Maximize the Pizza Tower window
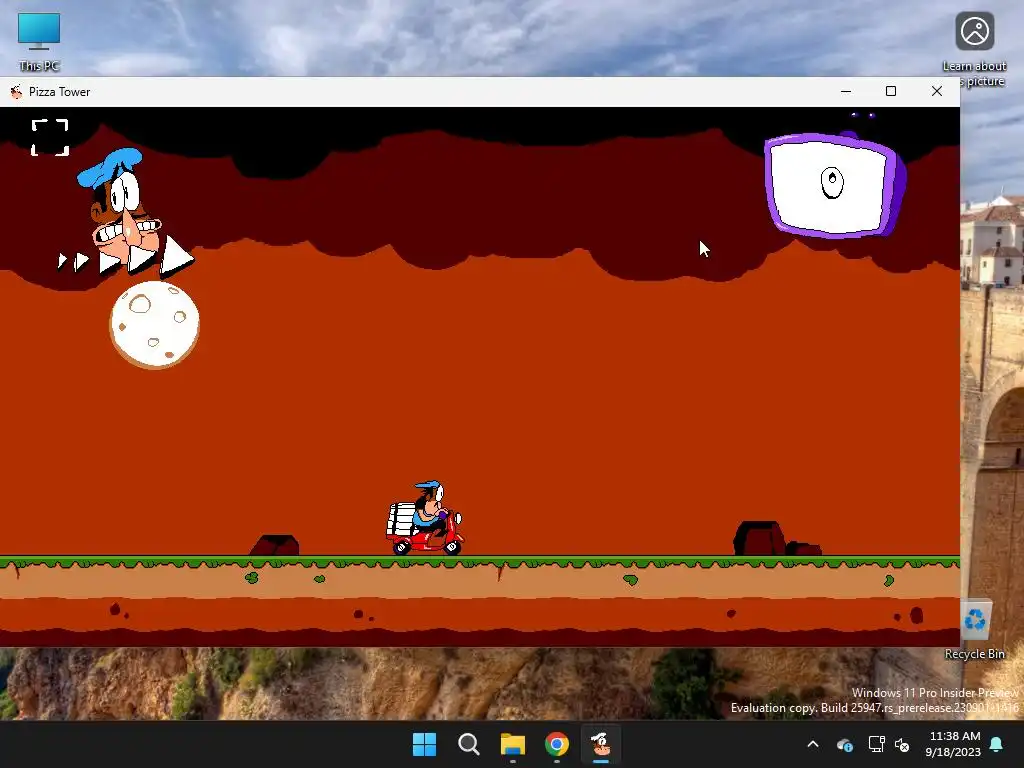 pos(891,91)
